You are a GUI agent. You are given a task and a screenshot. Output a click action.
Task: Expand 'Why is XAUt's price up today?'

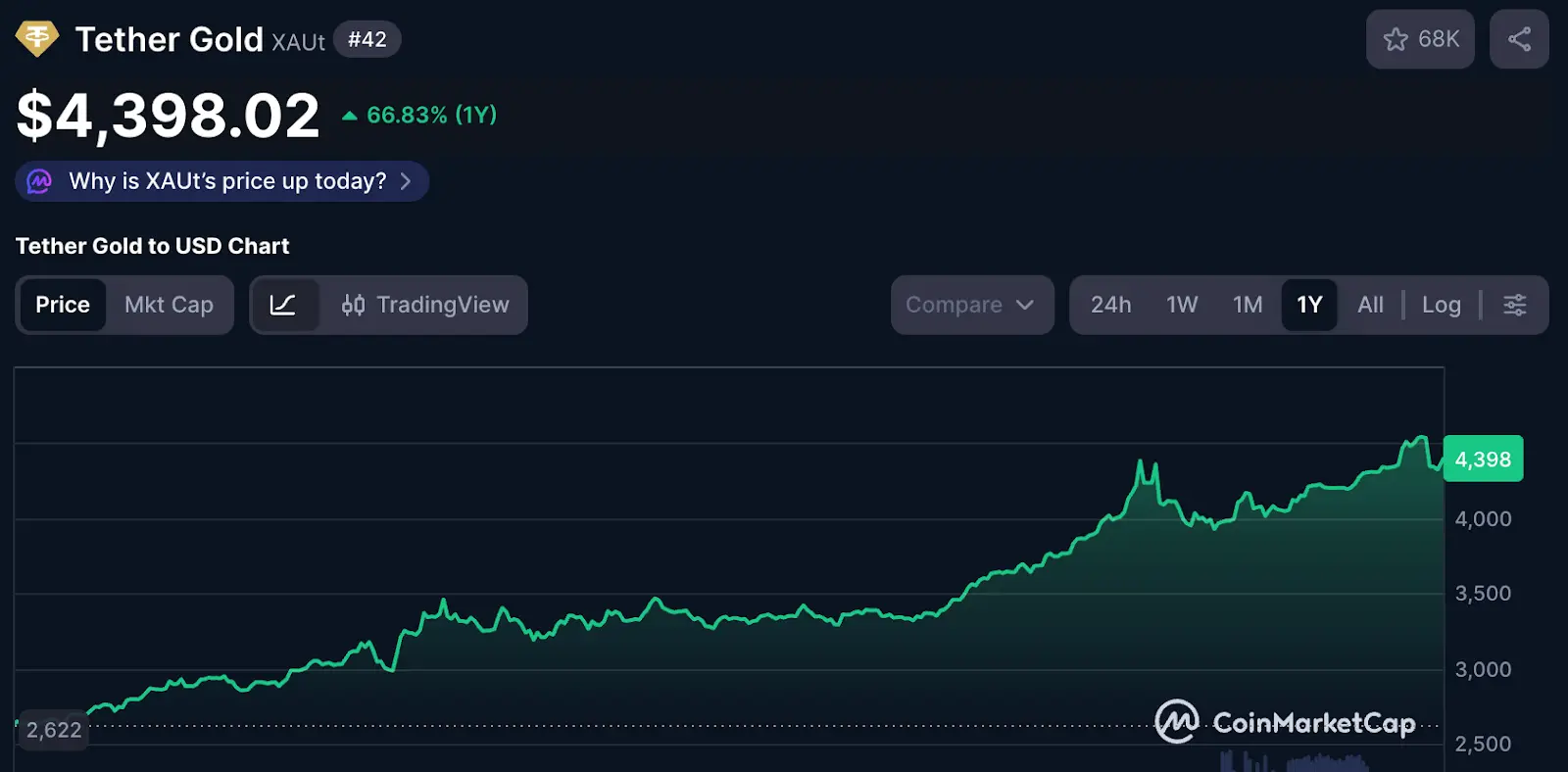222,181
